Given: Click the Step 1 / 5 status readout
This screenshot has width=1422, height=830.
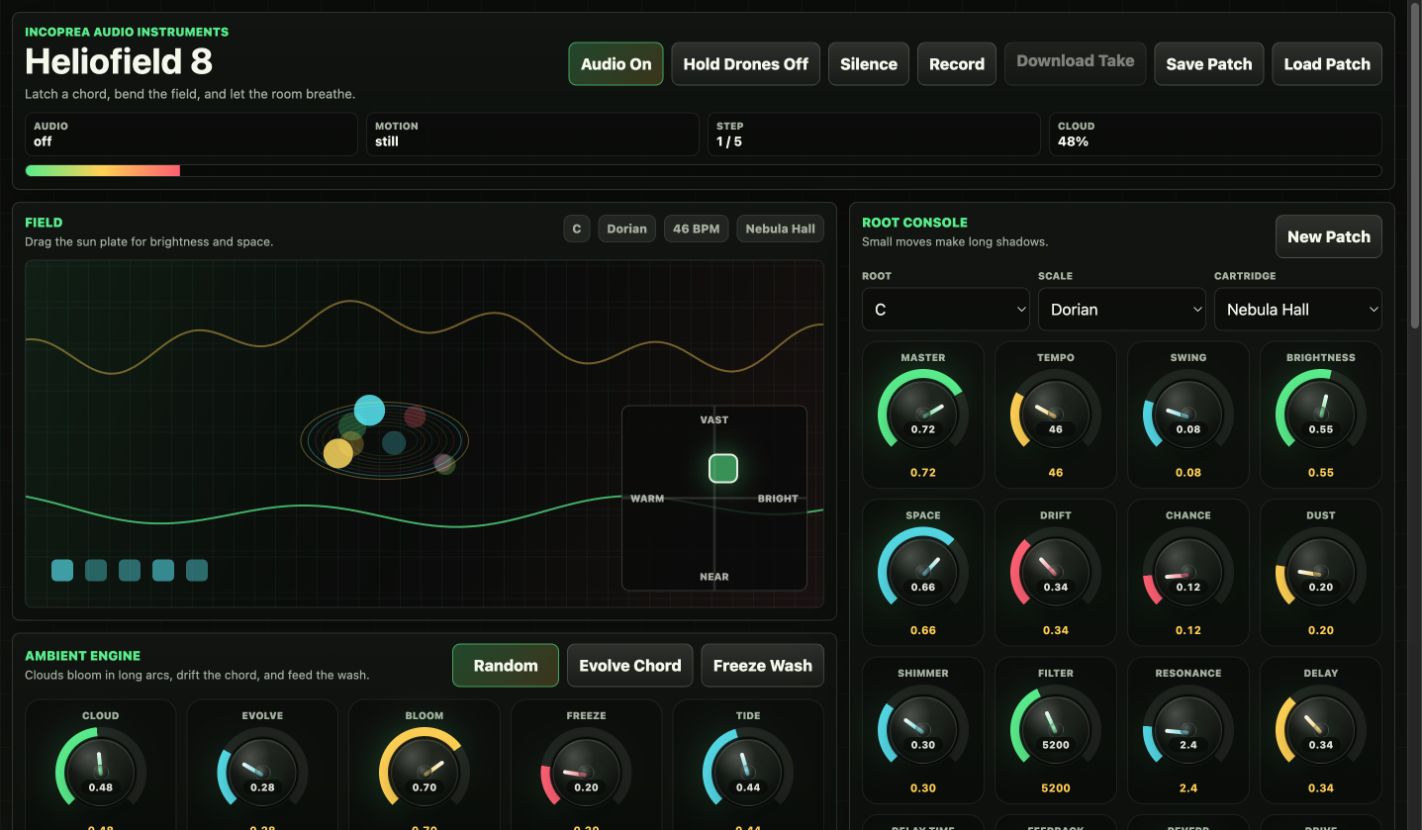Looking at the screenshot, I should click(x=874, y=134).
